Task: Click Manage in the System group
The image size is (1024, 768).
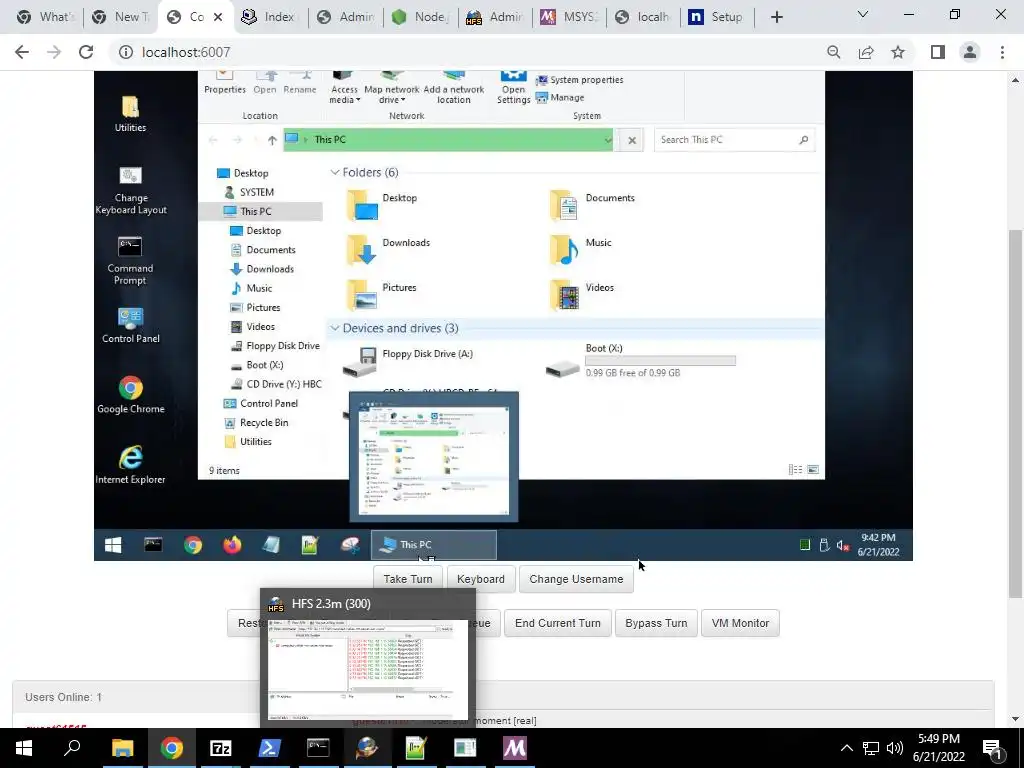Action: [560, 97]
